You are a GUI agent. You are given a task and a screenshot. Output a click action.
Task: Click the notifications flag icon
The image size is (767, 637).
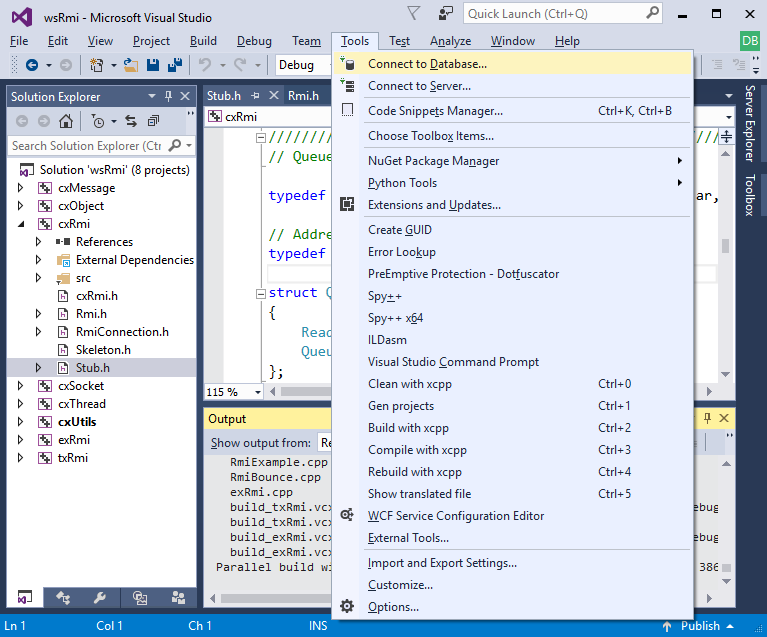point(414,13)
